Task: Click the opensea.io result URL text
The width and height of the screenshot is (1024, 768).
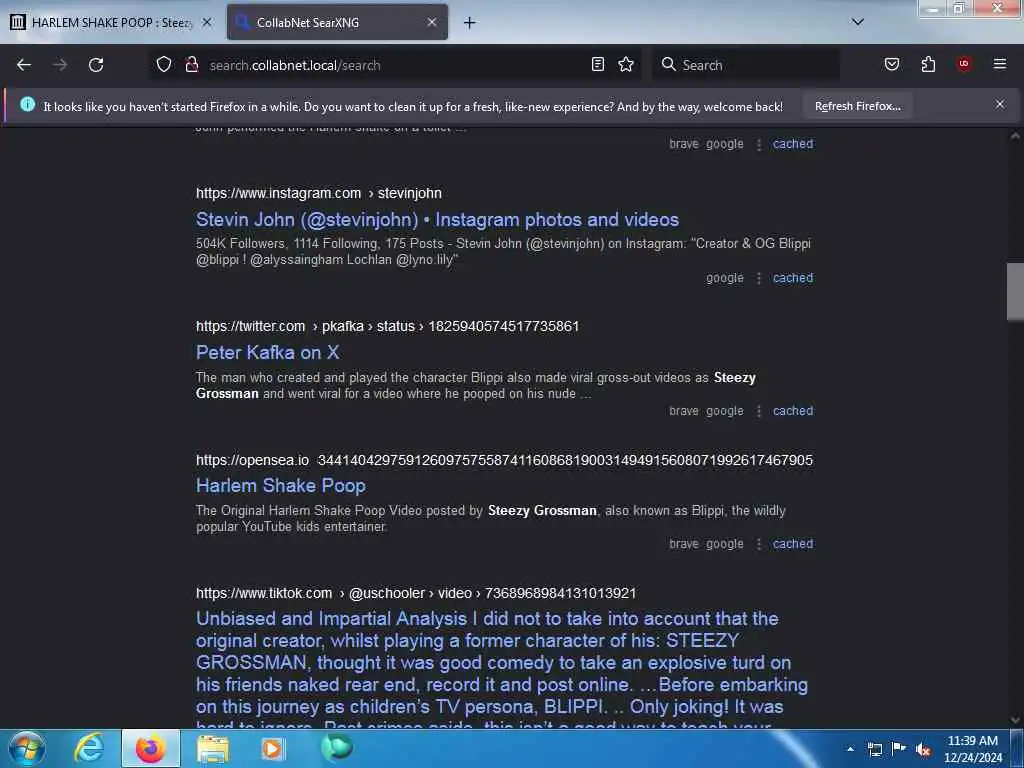Action: point(504,460)
